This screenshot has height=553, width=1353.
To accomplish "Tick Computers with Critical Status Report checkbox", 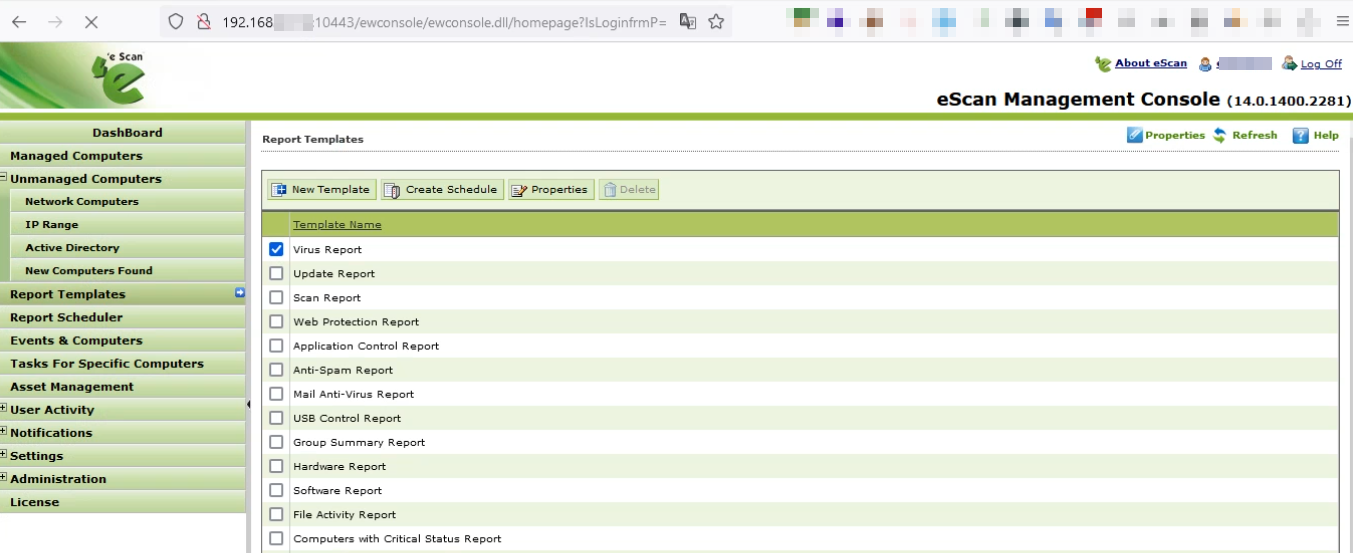I will tap(276, 538).
